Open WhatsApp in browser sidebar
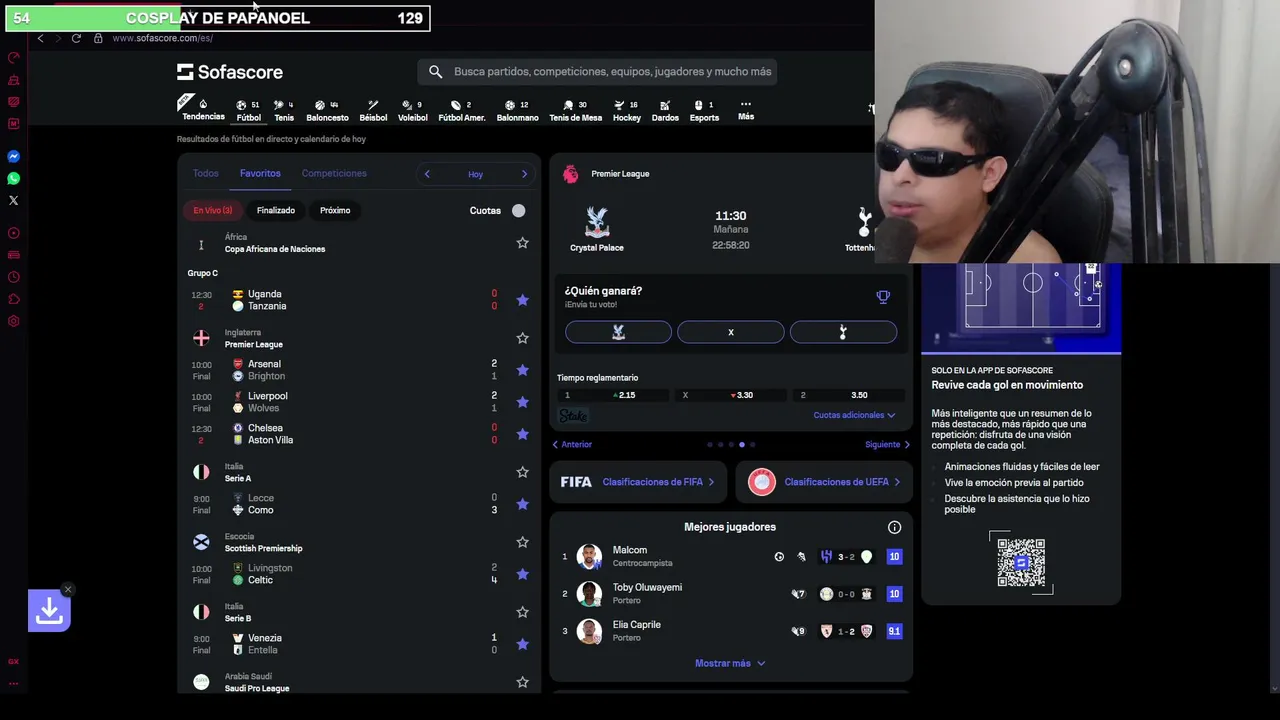 coord(14,178)
